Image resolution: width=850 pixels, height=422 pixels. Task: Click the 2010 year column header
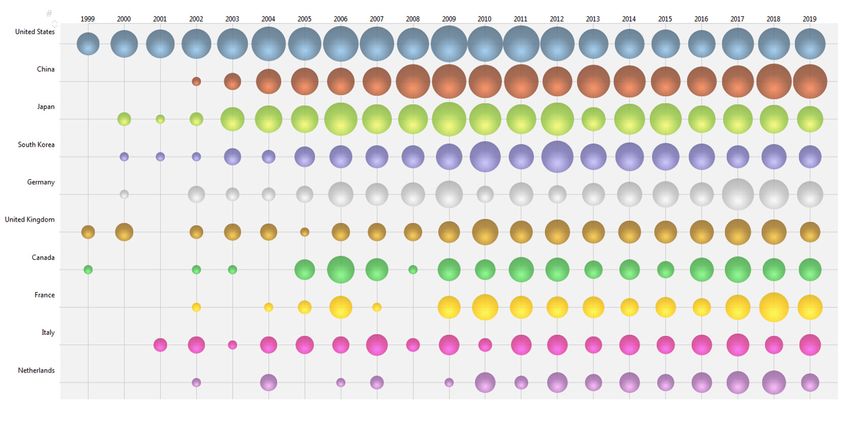[x=485, y=19]
